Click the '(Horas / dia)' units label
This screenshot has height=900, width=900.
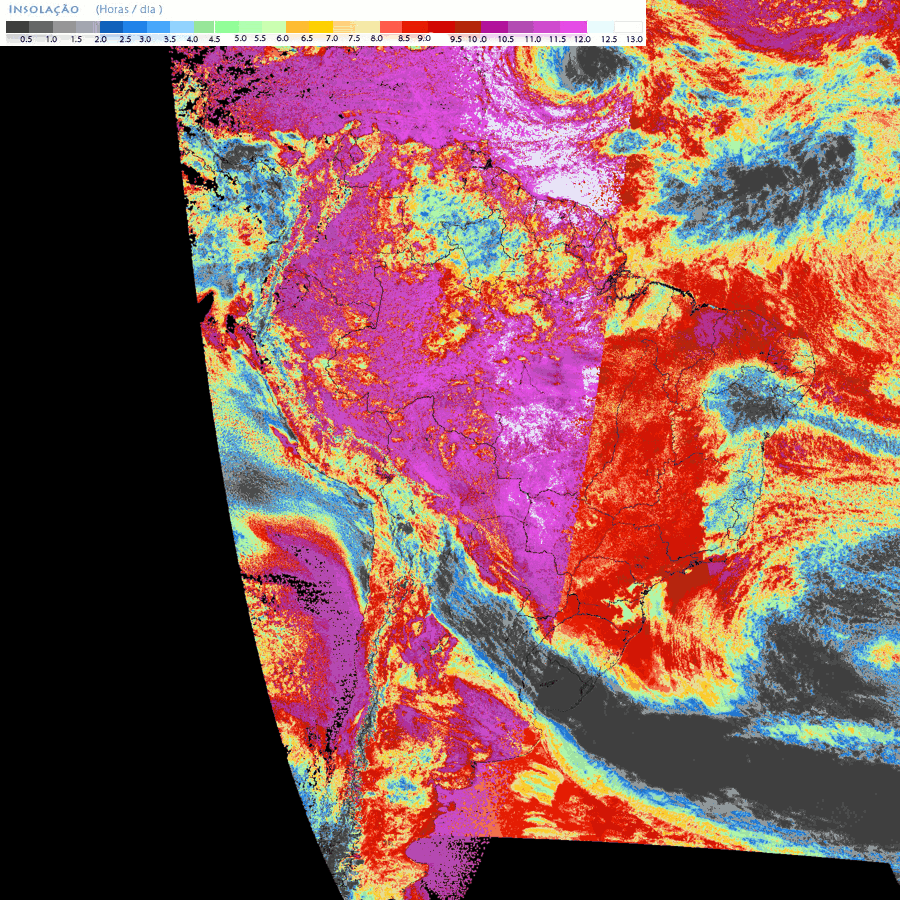[129, 9]
